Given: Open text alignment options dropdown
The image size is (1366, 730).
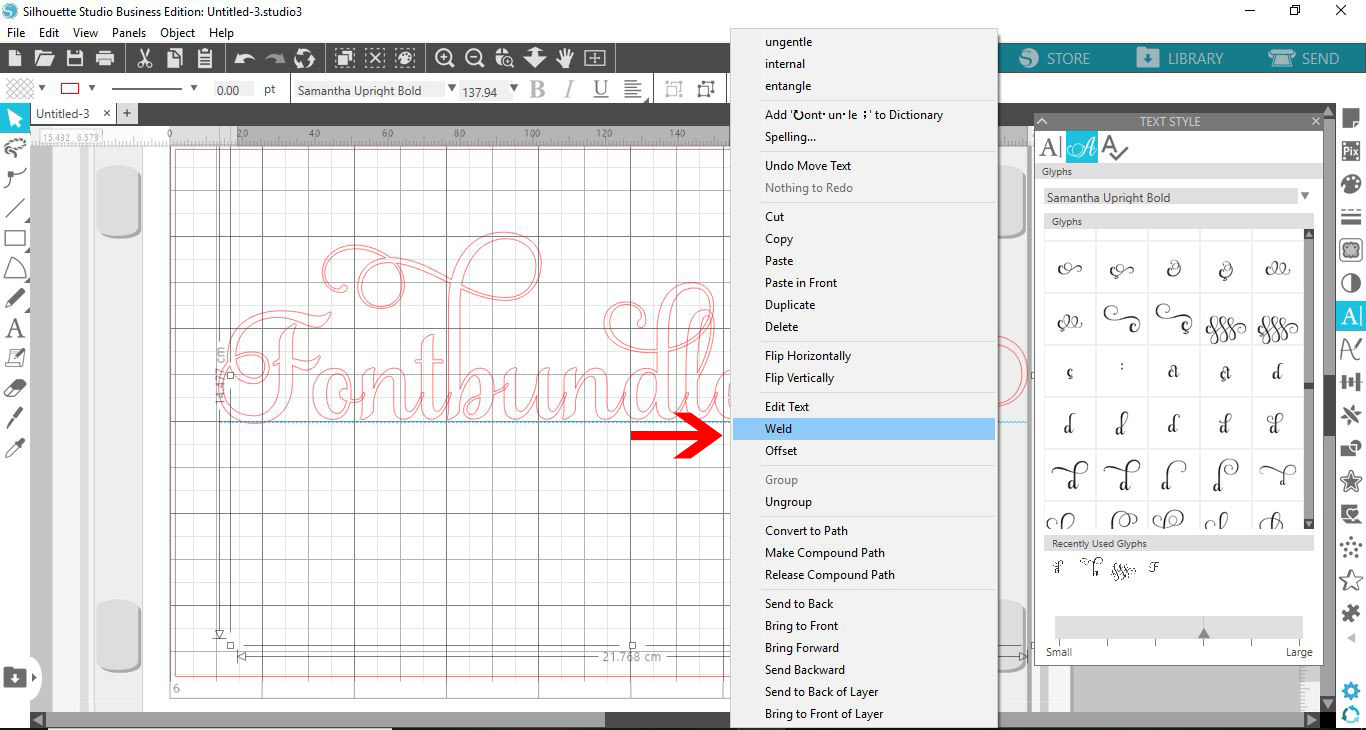Looking at the screenshot, I should click(633, 90).
